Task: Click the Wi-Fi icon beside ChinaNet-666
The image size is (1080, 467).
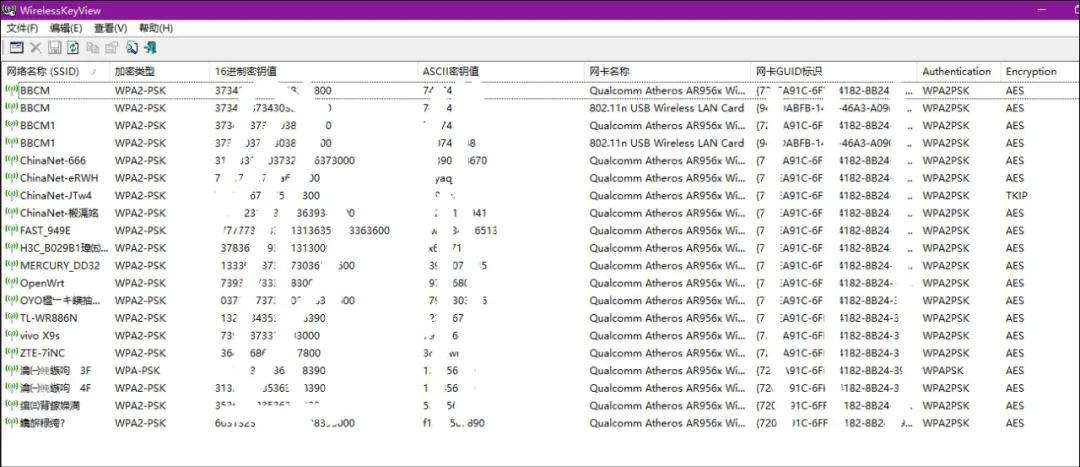Action: (12, 160)
